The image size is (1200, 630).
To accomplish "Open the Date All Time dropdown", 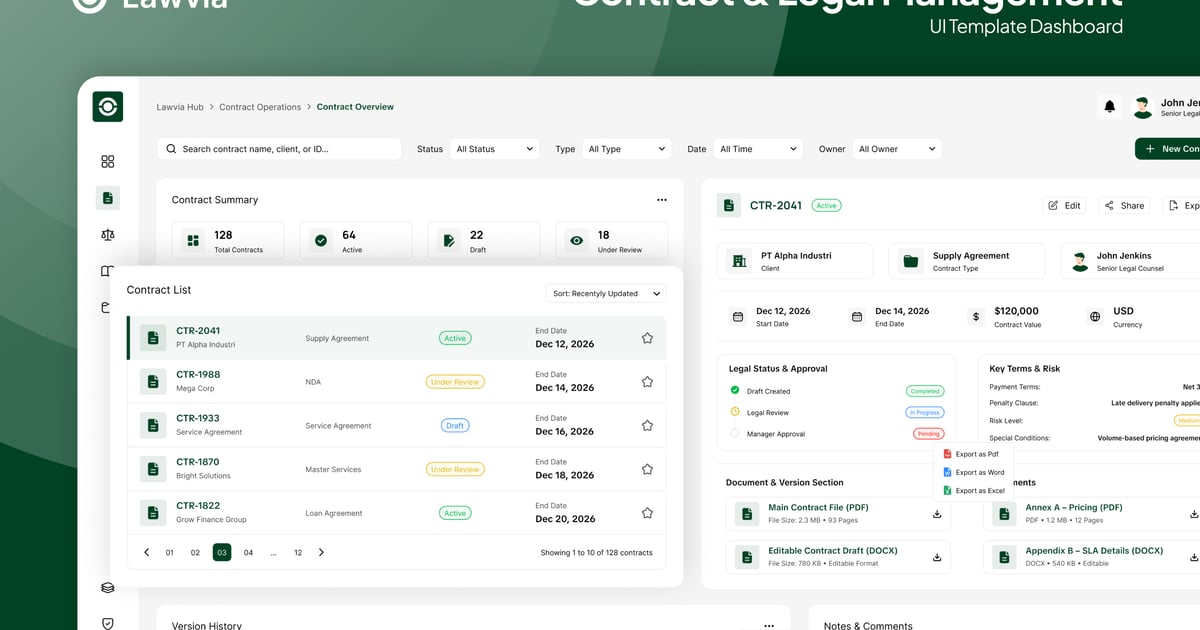I will 758,149.
